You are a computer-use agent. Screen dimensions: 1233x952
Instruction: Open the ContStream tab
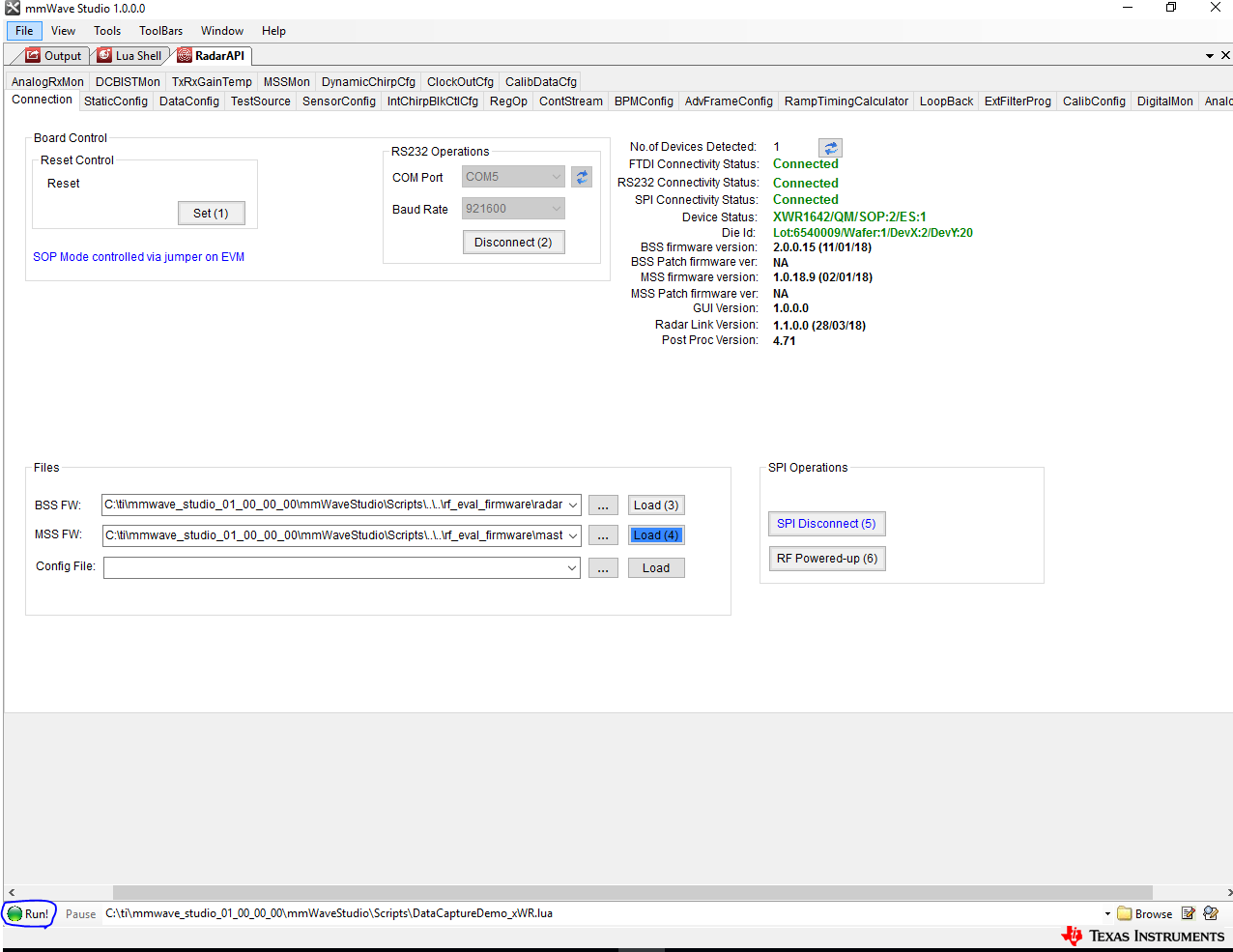coord(571,101)
